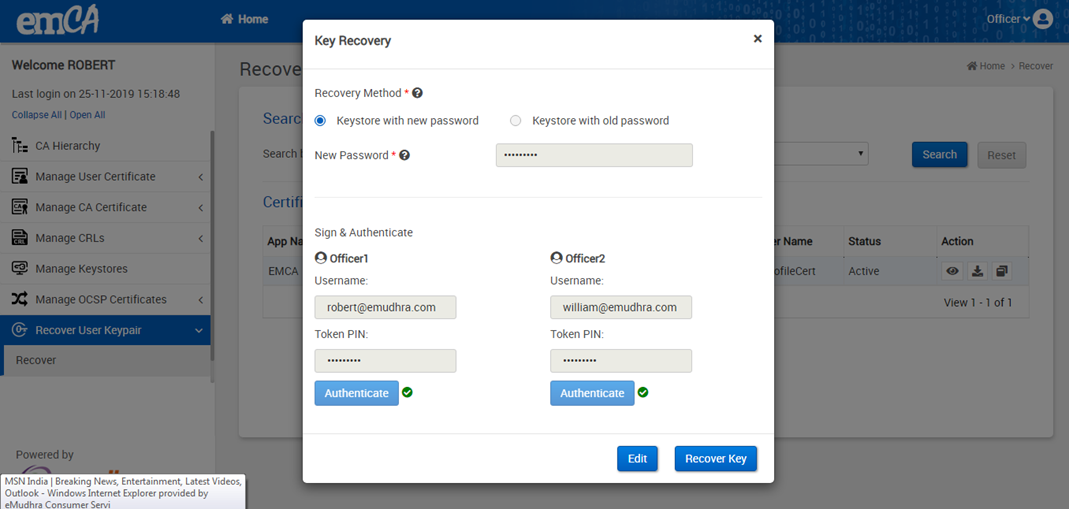This screenshot has height=509, width=1069.
Task: Click the help icon beside New Password
Action: (405, 155)
